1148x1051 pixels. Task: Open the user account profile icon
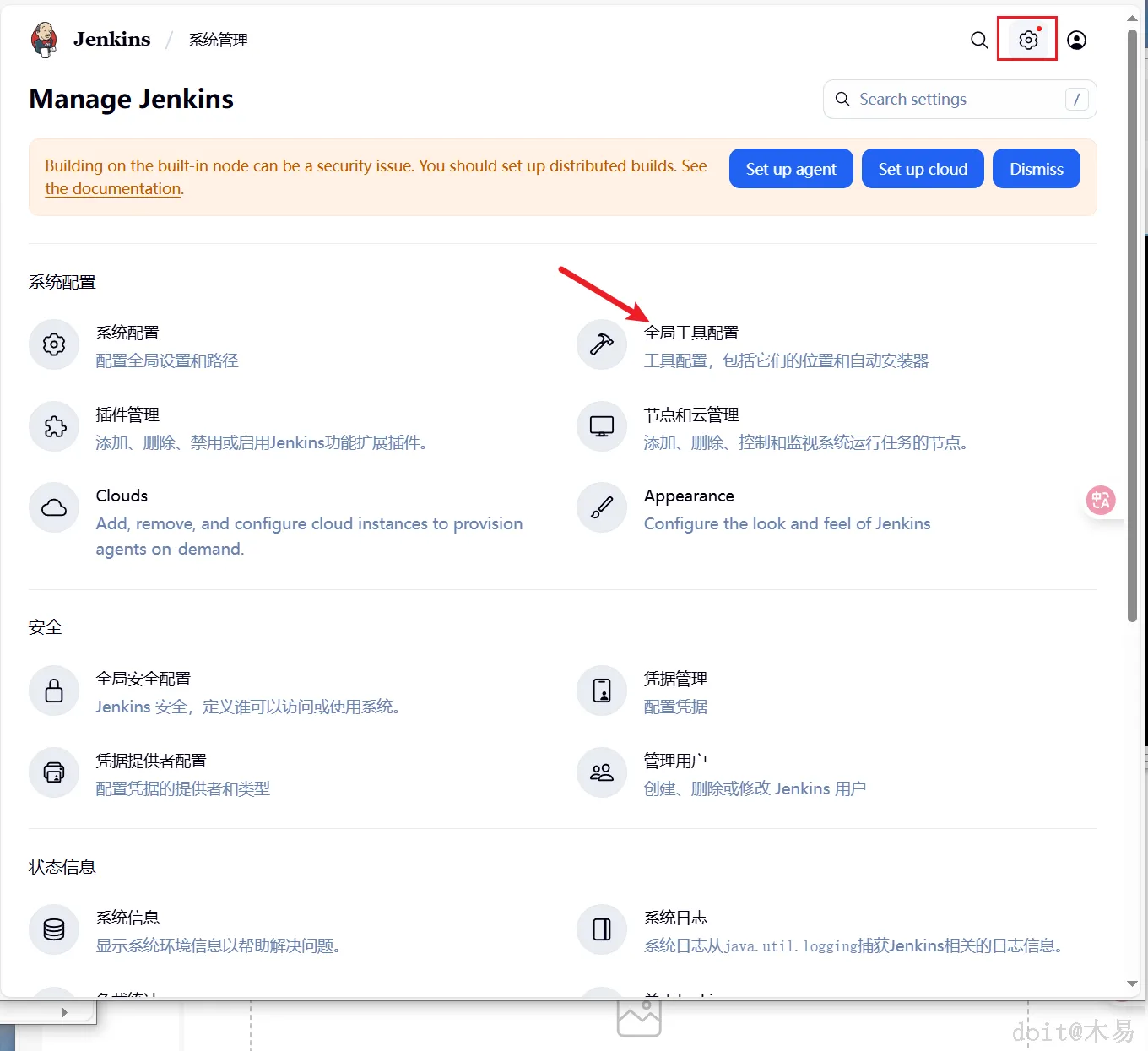(1076, 40)
